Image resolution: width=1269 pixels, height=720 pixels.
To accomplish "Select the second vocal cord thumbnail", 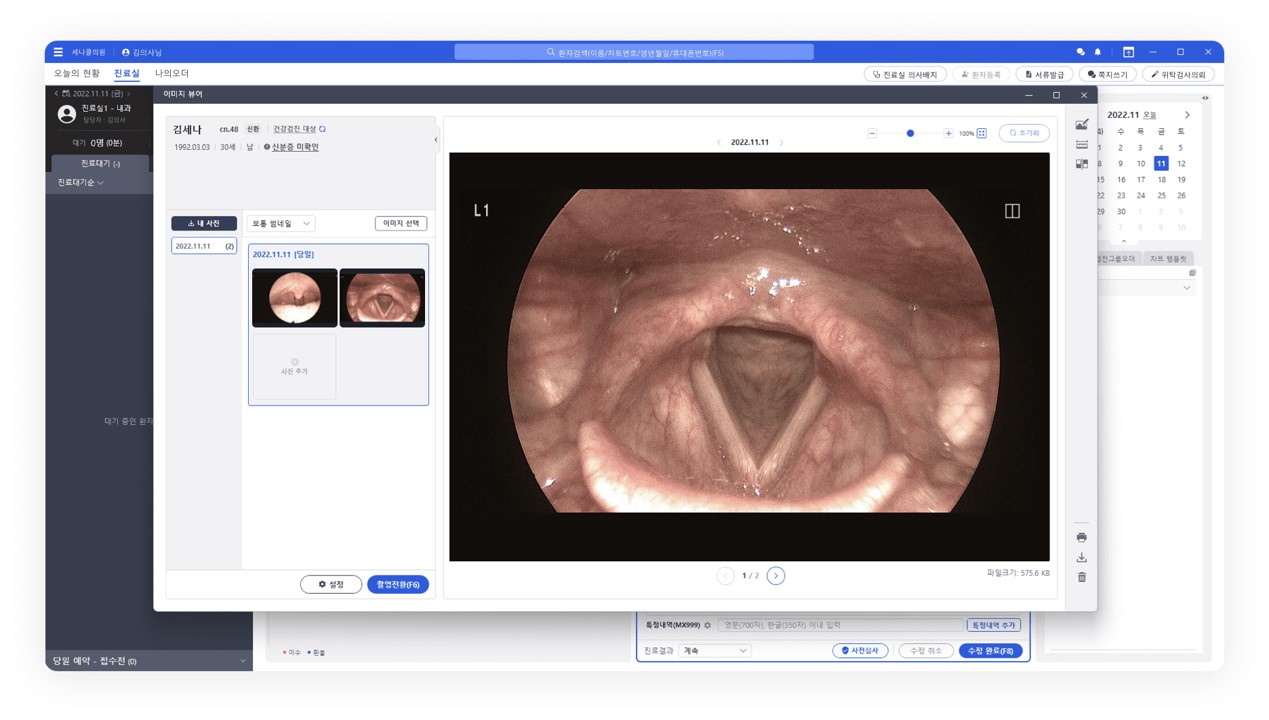I will [382, 298].
